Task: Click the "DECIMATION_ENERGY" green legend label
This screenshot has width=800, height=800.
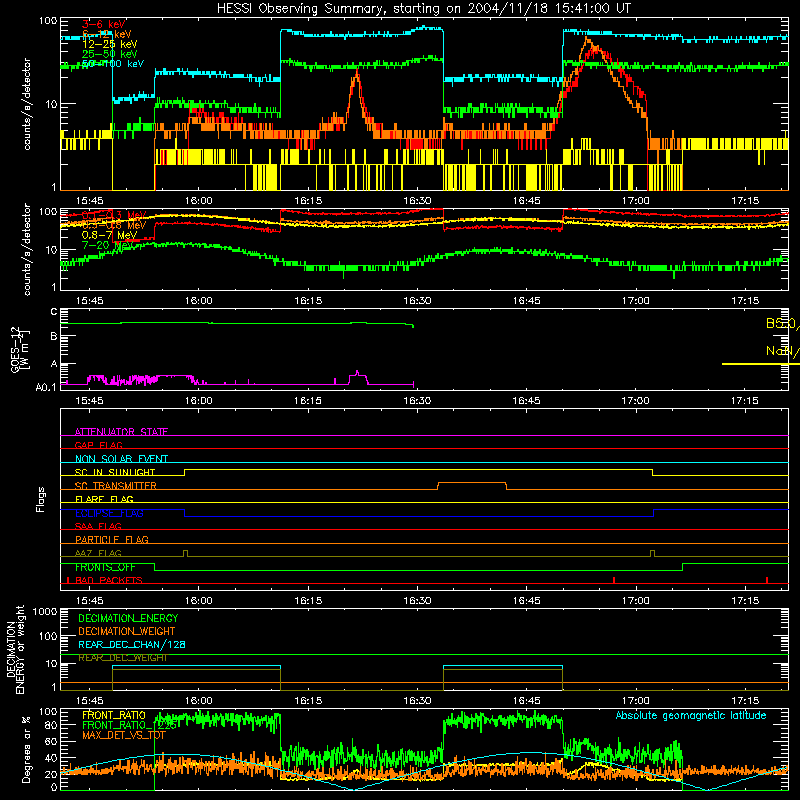Action: click(x=128, y=618)
